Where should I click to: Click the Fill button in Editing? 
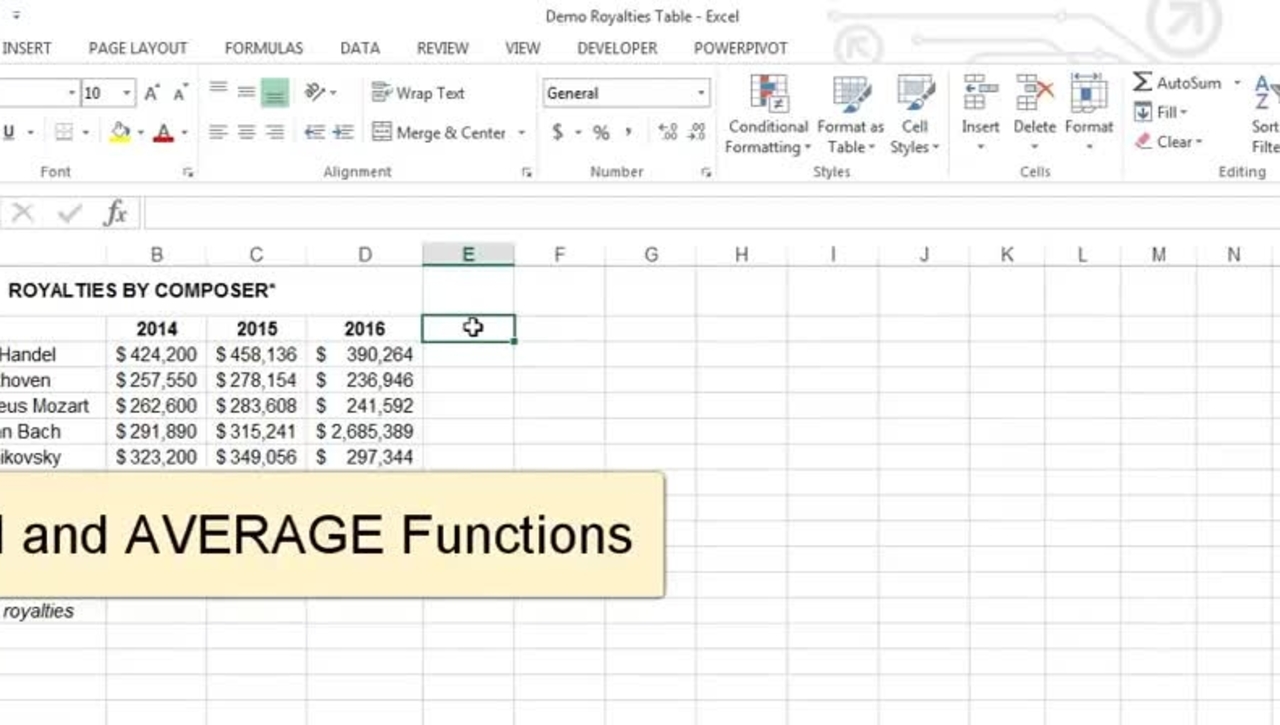point(1160,112)
